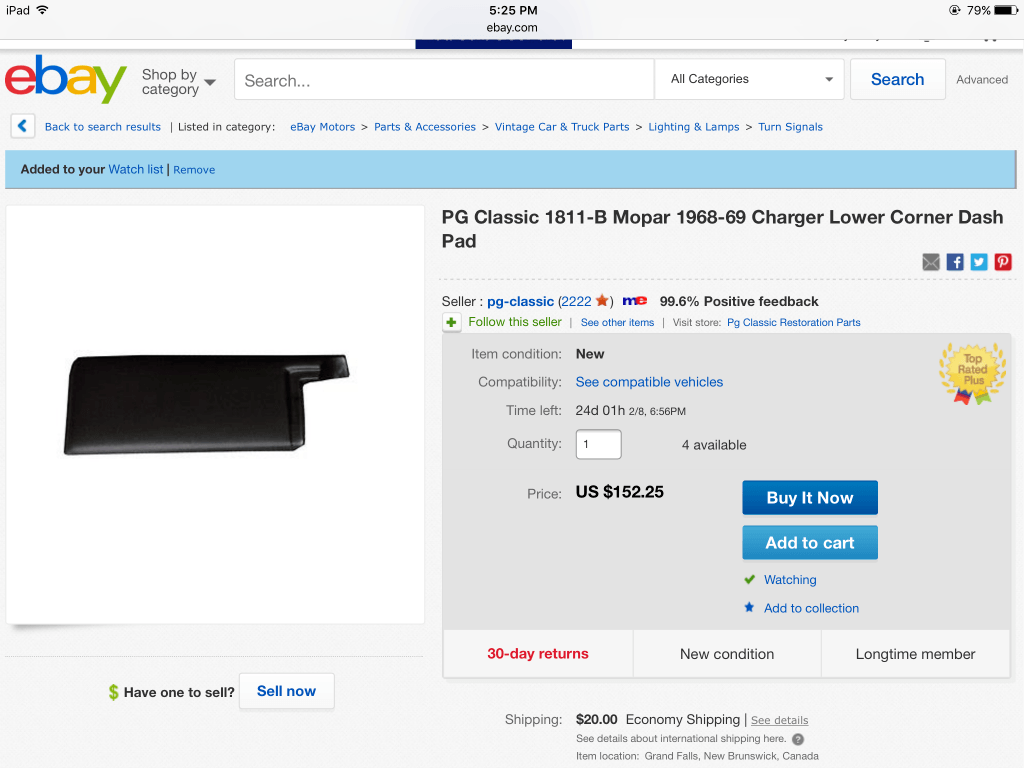
Task: Click the Buy It Now button
Action: (810, 498)
